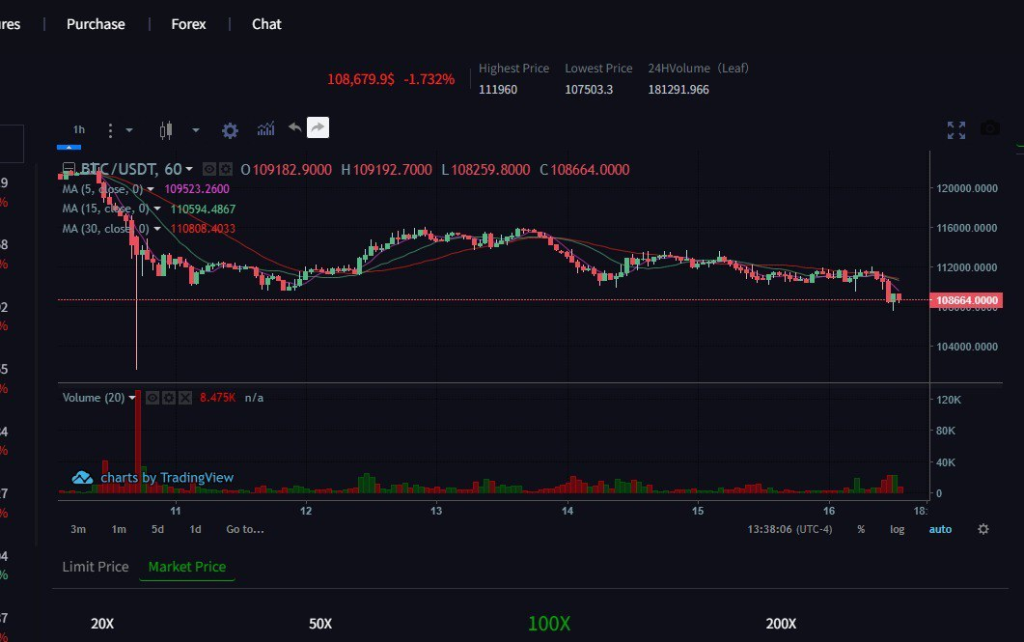The height and width of the screenshot is (642, 1024).
Task: Click the undo arrow in chart toolbar
Action: point(294,128)
